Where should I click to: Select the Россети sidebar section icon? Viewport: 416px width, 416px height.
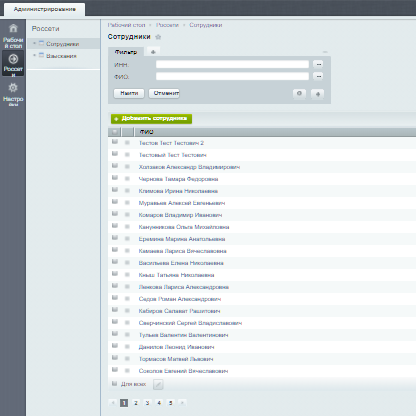[x=13, y=59]
